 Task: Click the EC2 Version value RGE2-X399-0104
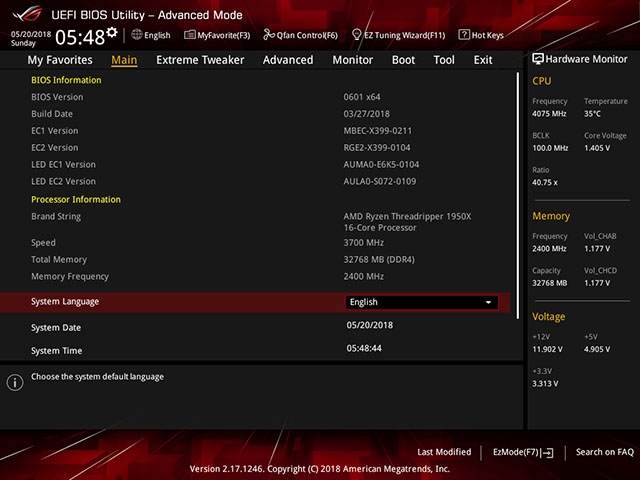coord(377,147)
